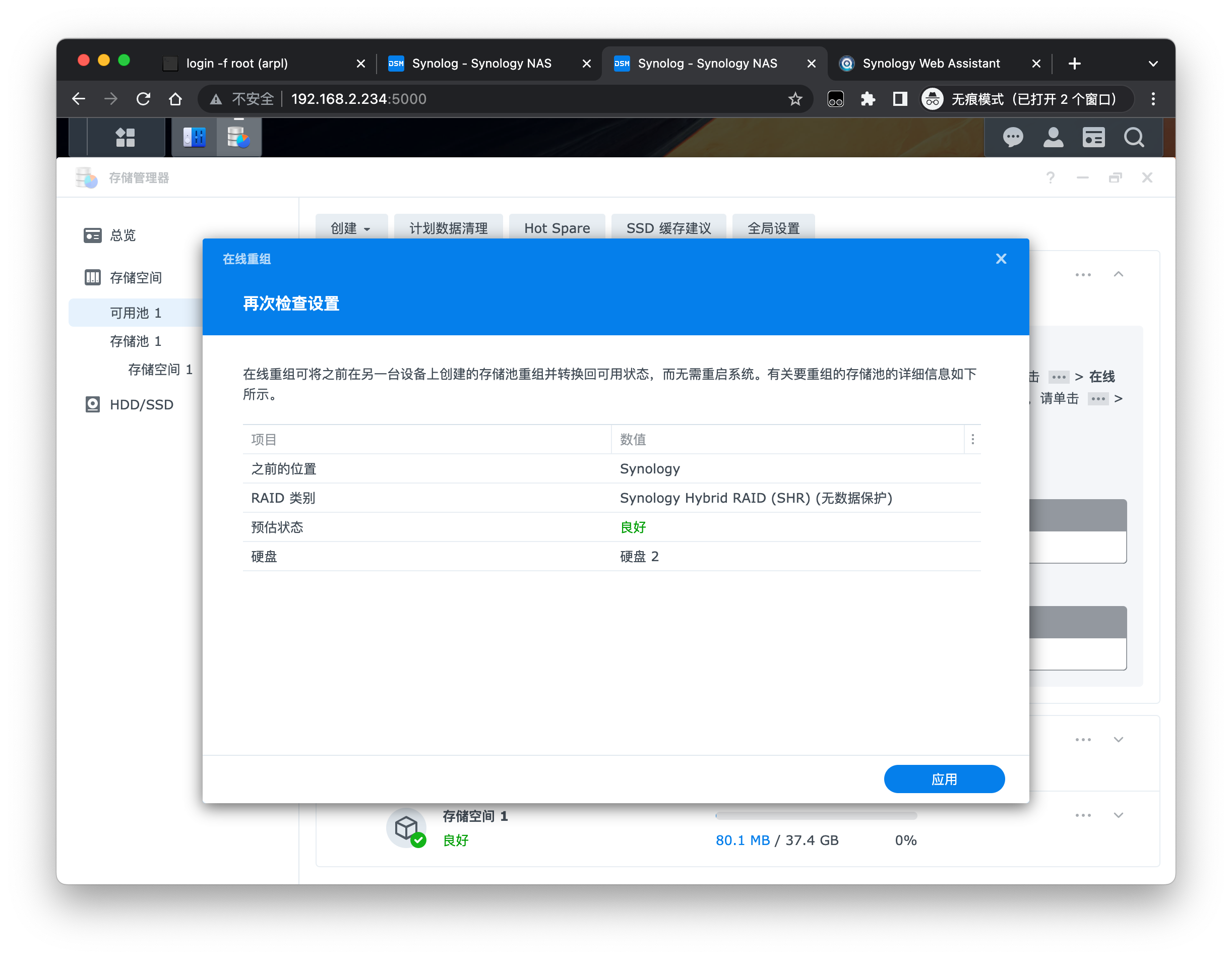The image size is (1232, 959).
Task: Open SSD 缓存建议 button
Action: click(668, 228)
